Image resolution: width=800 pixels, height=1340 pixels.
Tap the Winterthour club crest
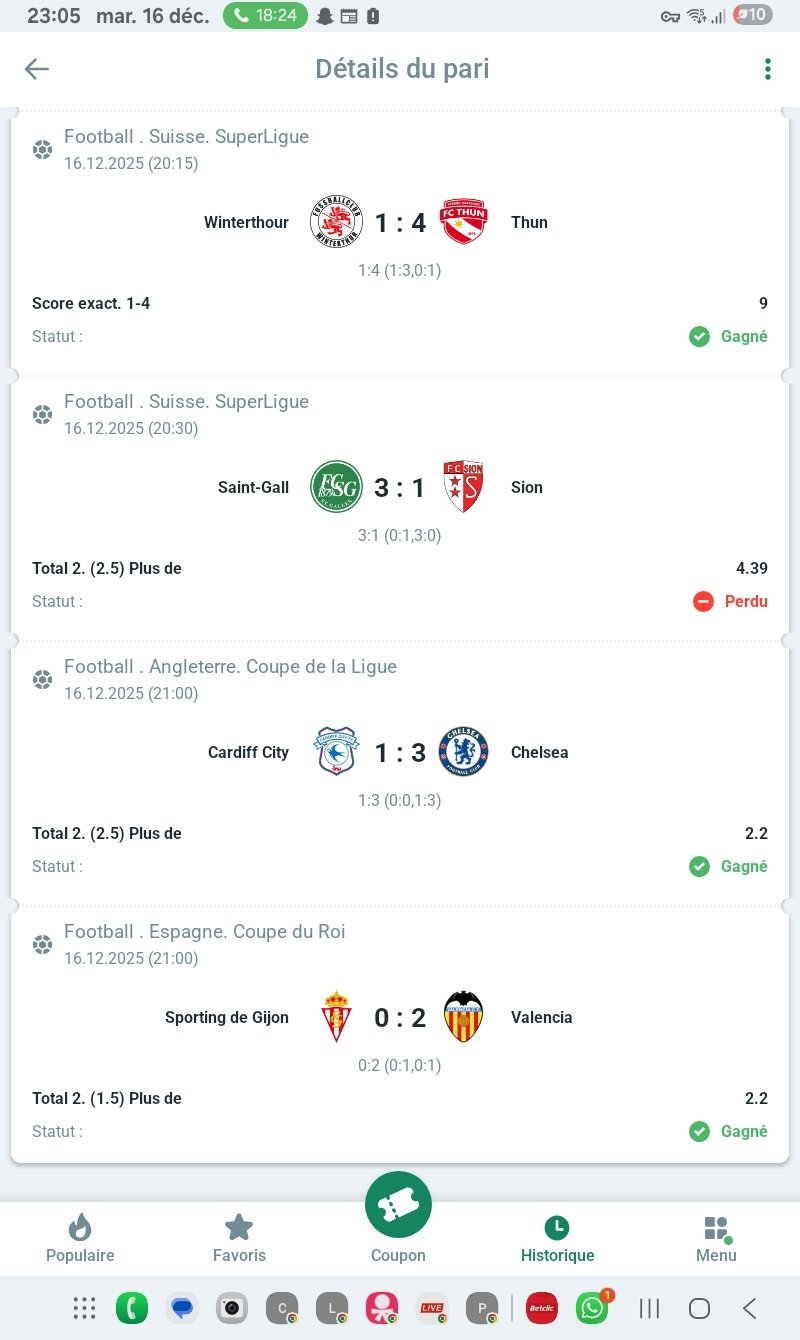tap(335, 222)
